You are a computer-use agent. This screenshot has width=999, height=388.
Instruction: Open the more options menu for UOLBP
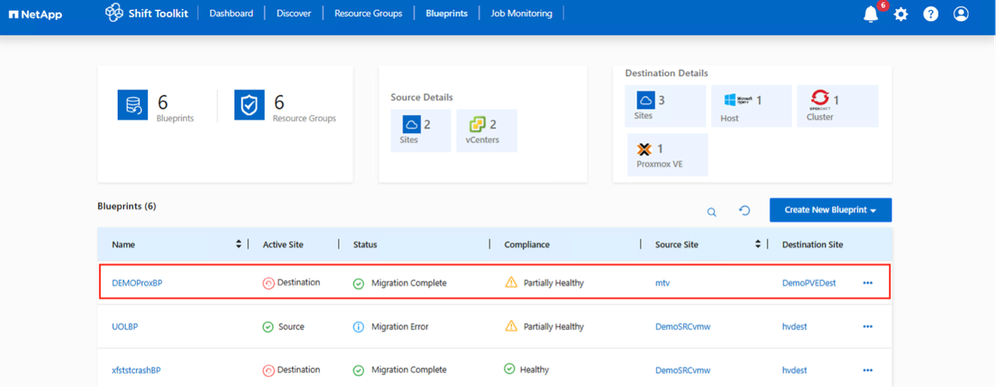click(868, 326)
